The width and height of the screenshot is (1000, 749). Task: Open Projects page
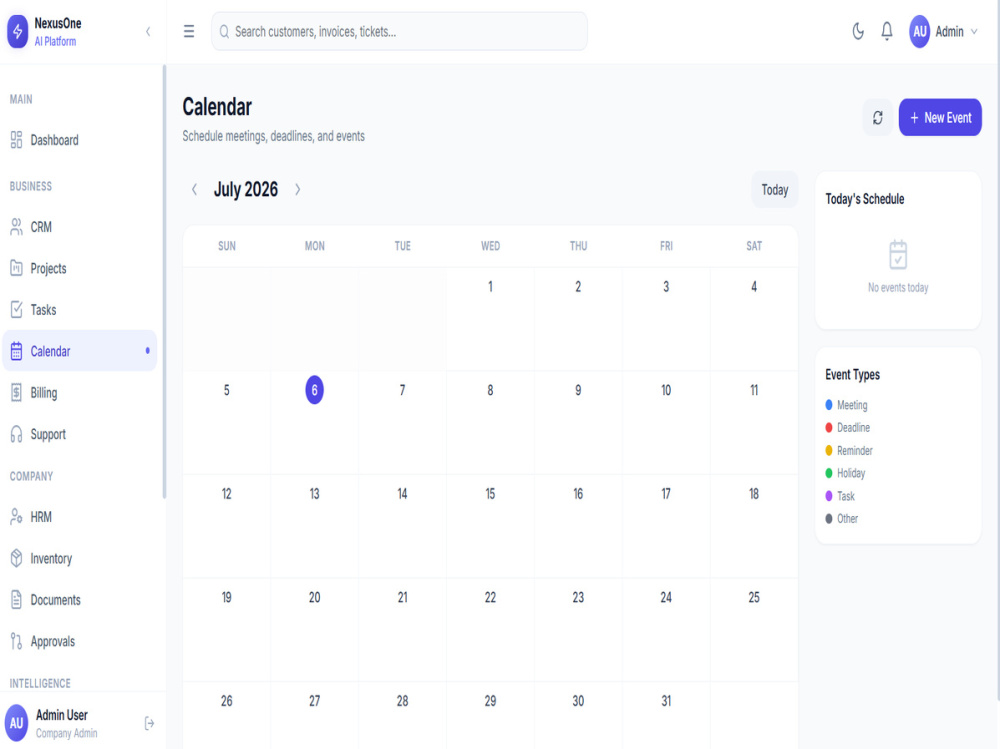point(80,268)
